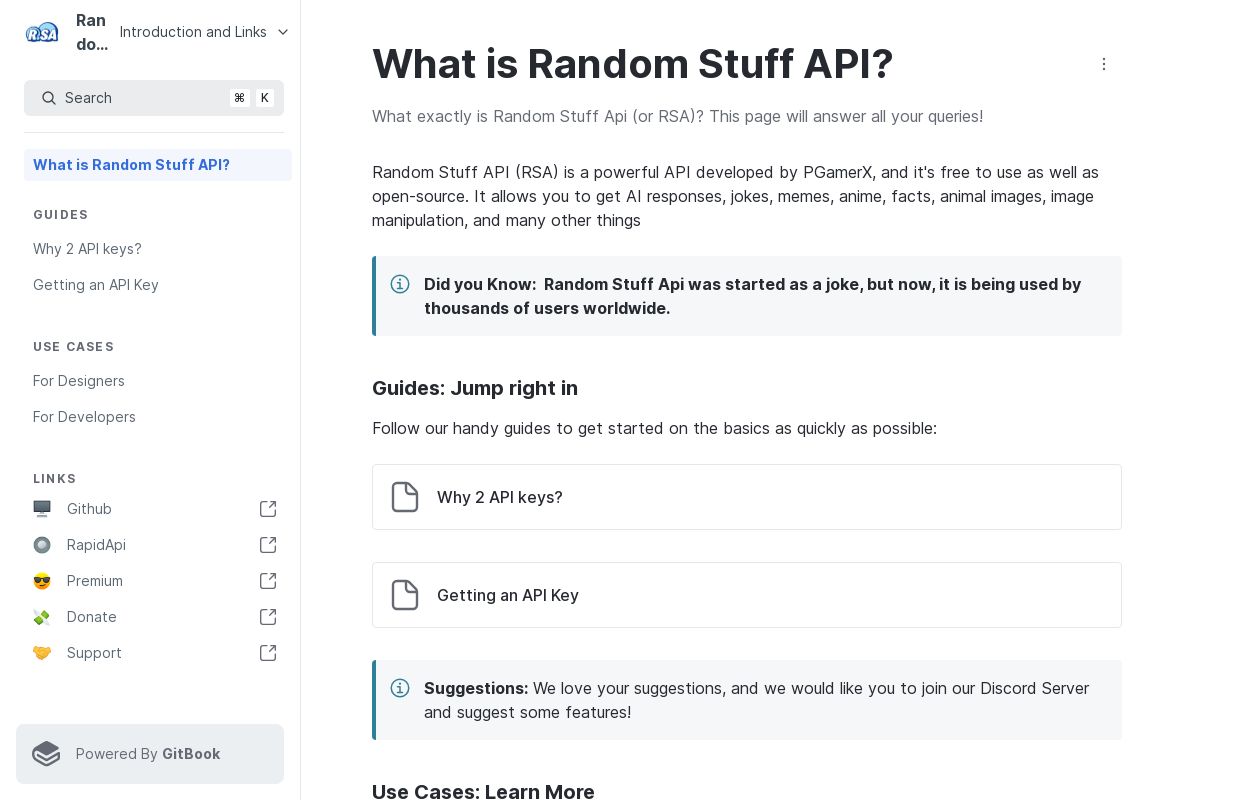
Task: Click the Random Stuff API site title
Action: pos(92,32)
